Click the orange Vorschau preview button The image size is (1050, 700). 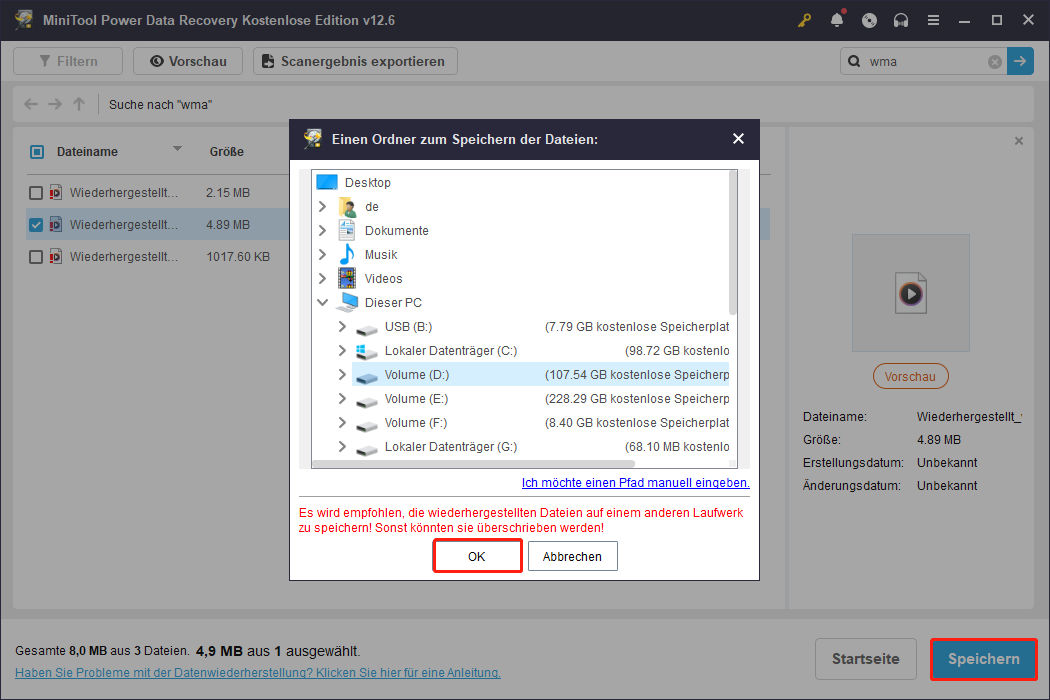911,376
